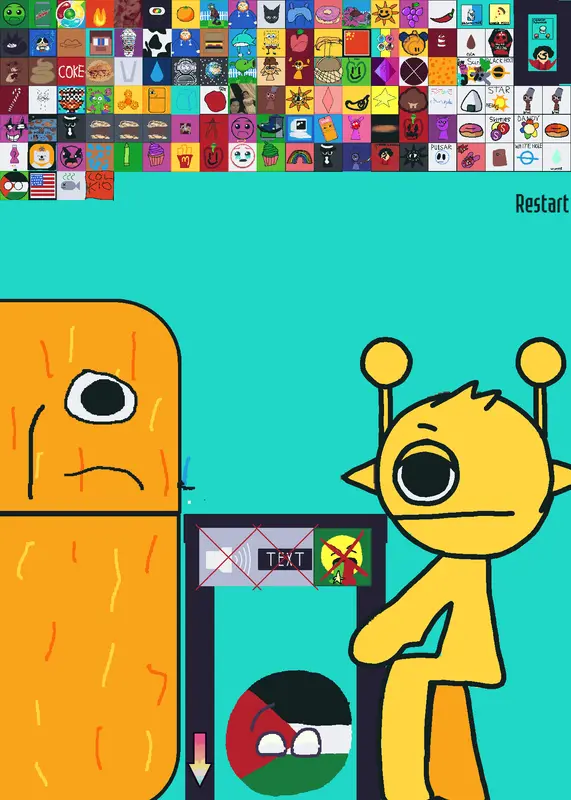Choose the yellow star tile
Image resolution: width=571 pixels, height=800 pixels.
(385, 100)
